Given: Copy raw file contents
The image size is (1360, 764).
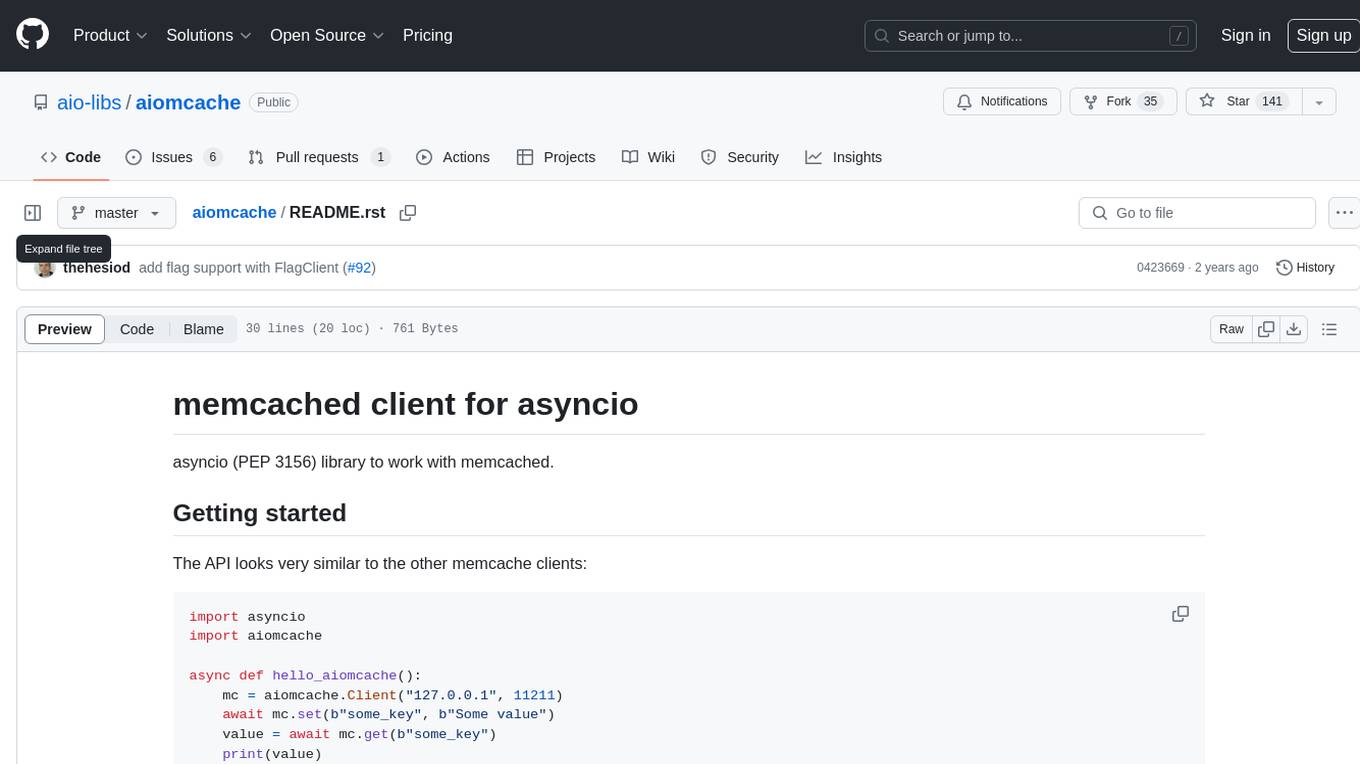Looking at the screenshot, I should pos(1266,329).
